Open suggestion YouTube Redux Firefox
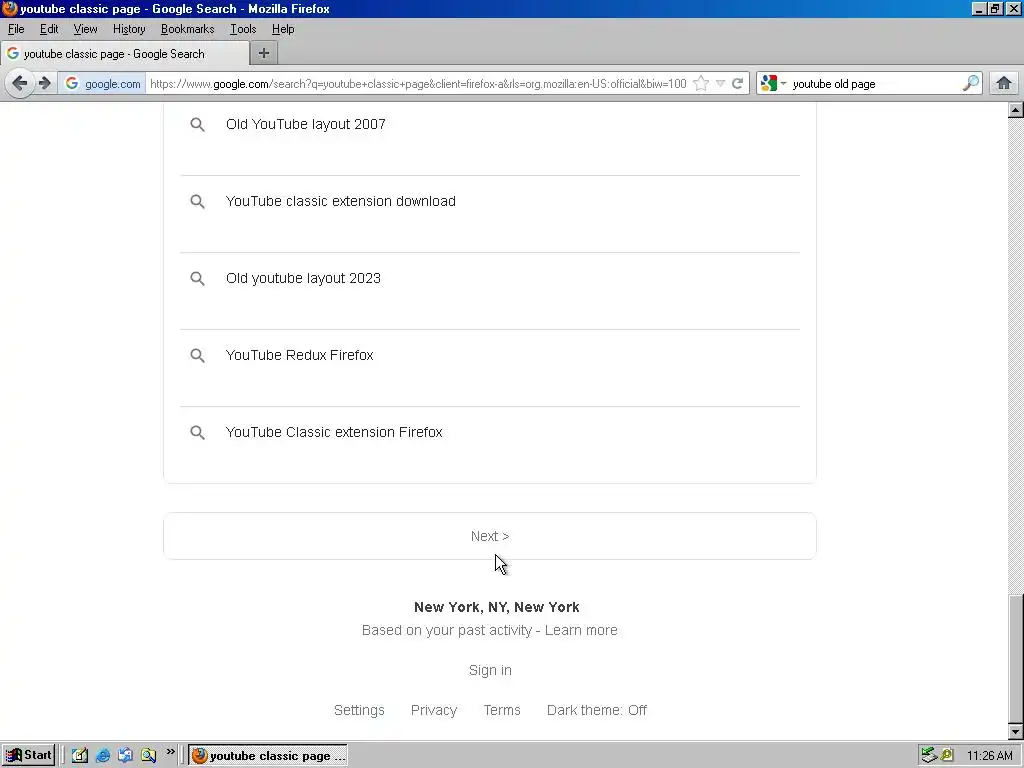The height and width of the screenshot is (768, 1024). [299, 355]
